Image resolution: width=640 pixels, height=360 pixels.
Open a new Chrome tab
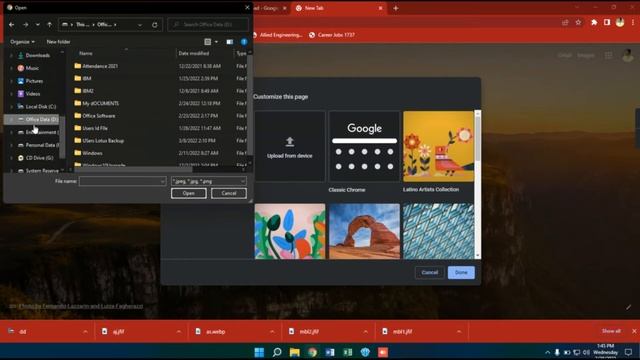pyautogui.click(x=396, y=8)
